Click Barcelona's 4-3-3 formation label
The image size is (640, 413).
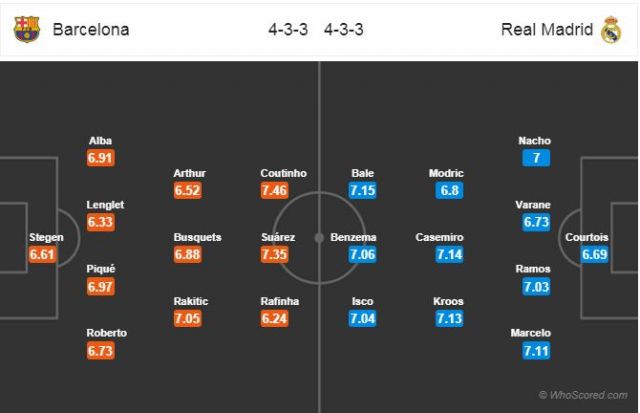point(288,29)
